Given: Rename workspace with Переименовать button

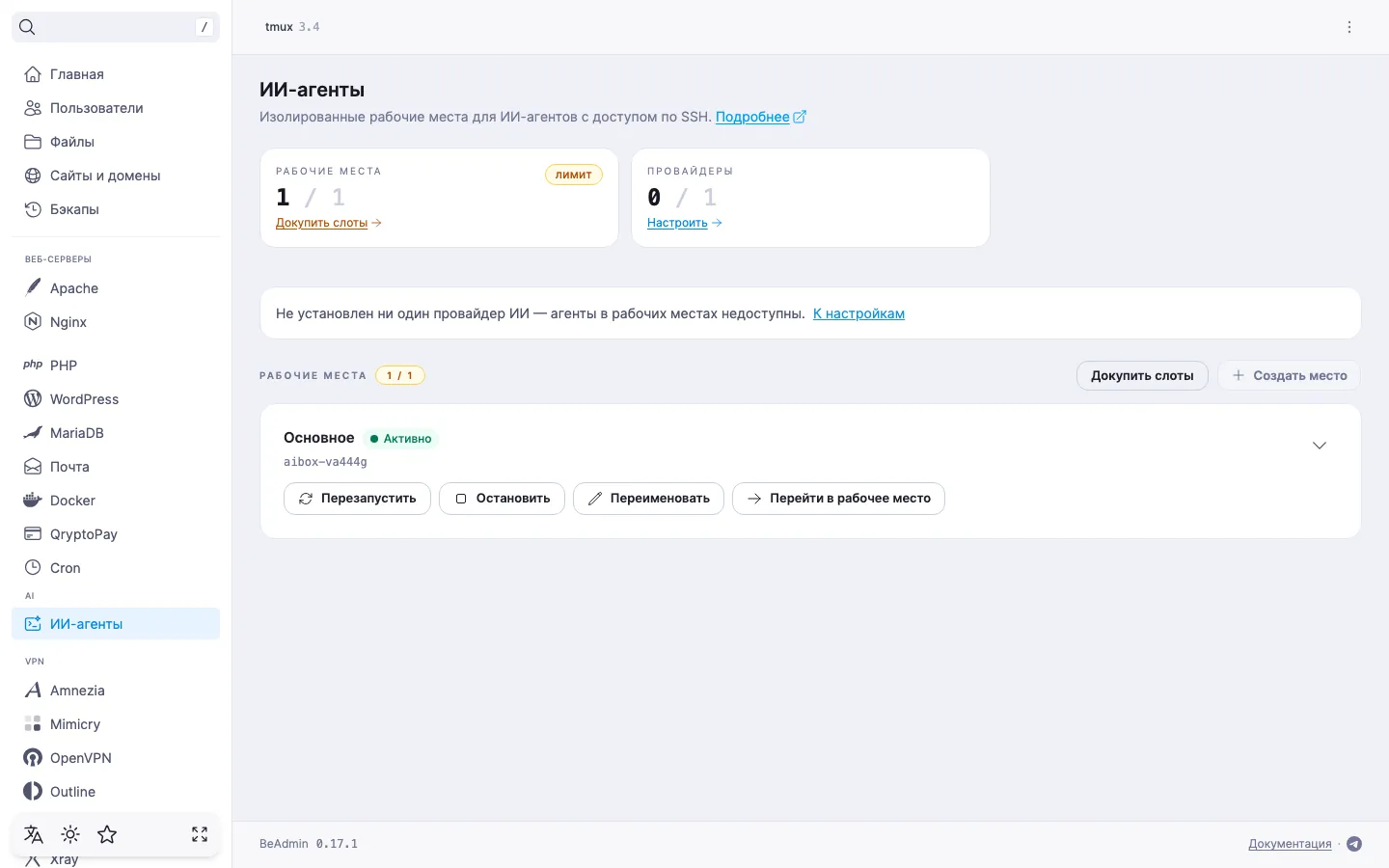Looking at the screenshot, I should click(x=648, y=499).
